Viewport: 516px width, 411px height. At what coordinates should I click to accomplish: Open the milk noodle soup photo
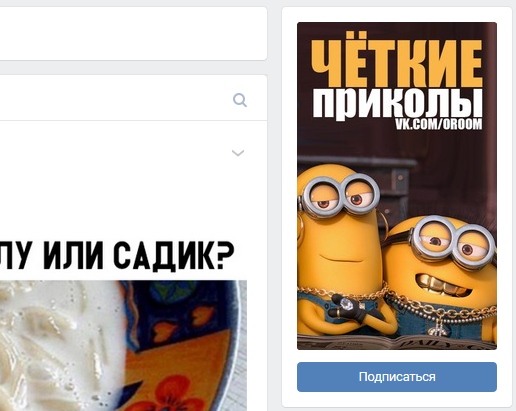[123, 345]
